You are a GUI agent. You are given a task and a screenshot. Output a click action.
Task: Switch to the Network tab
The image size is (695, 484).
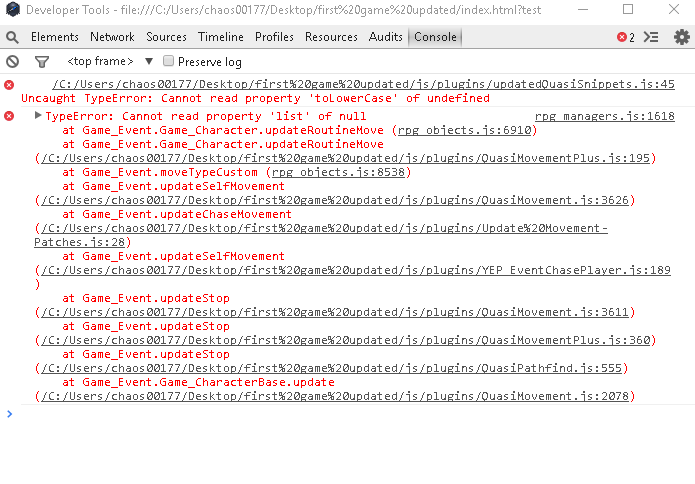tap(112, 37)
